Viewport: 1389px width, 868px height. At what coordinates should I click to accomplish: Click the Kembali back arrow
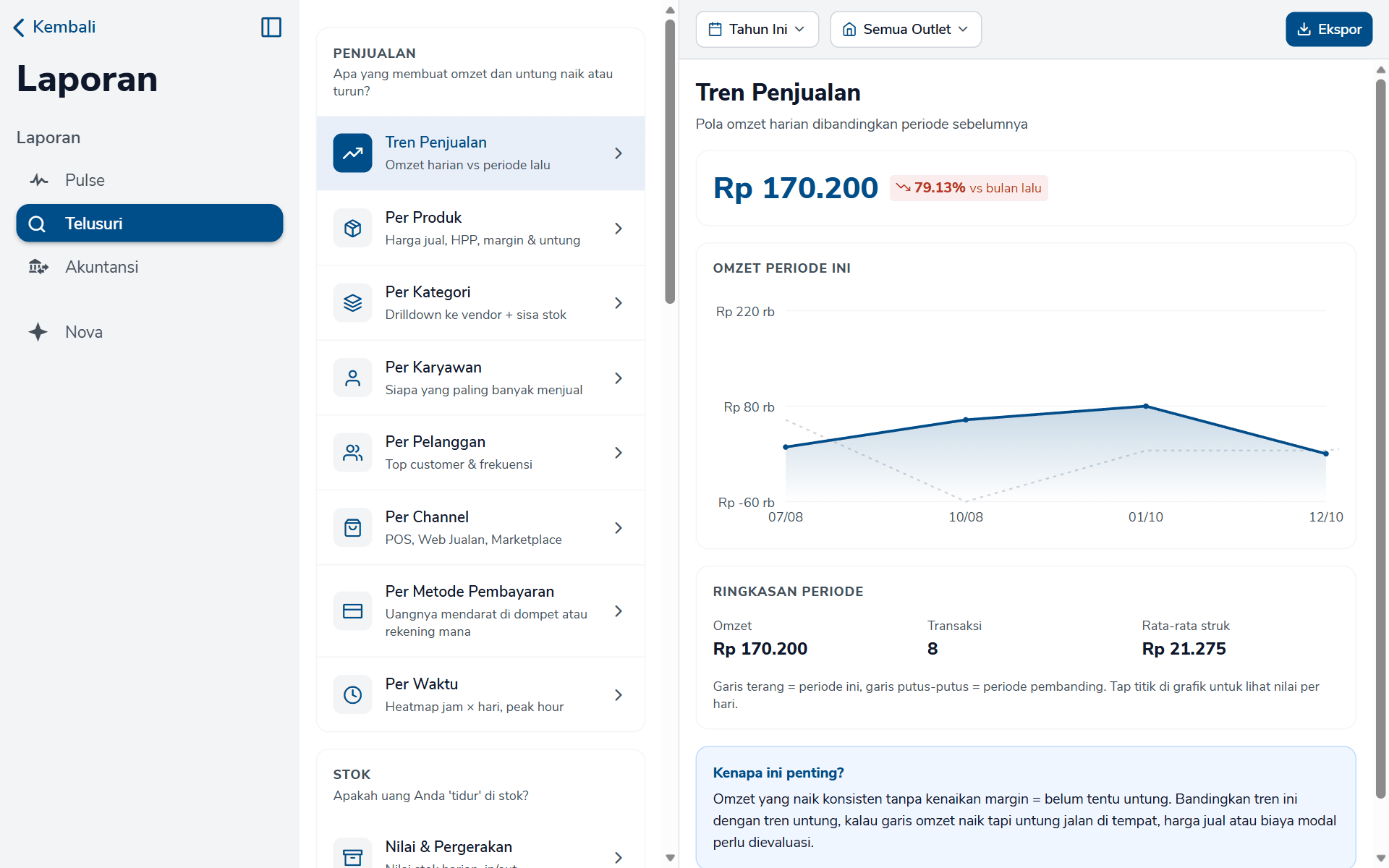click(19, 27)
